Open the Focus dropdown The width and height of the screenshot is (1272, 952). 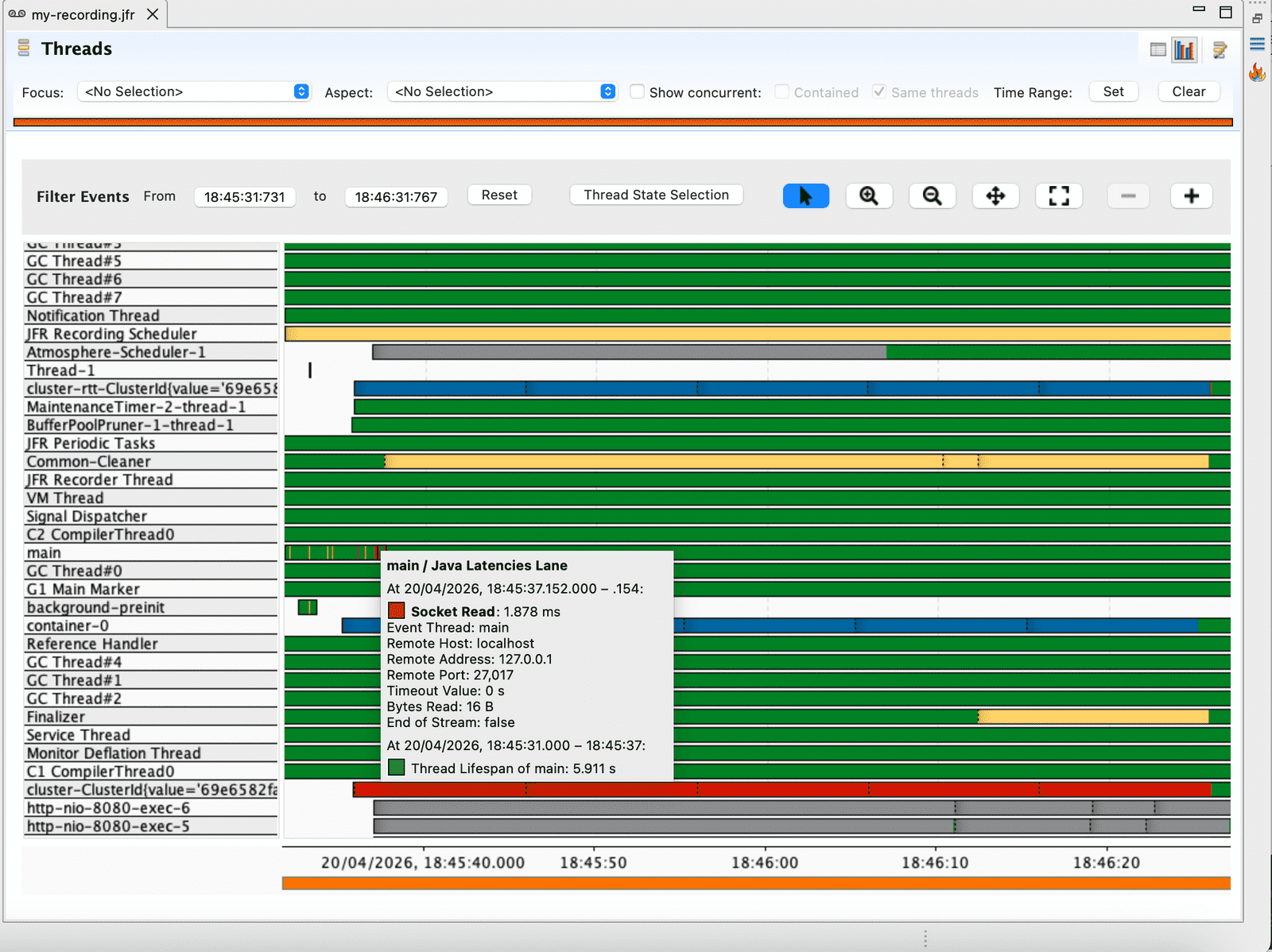tap(194, 92)
